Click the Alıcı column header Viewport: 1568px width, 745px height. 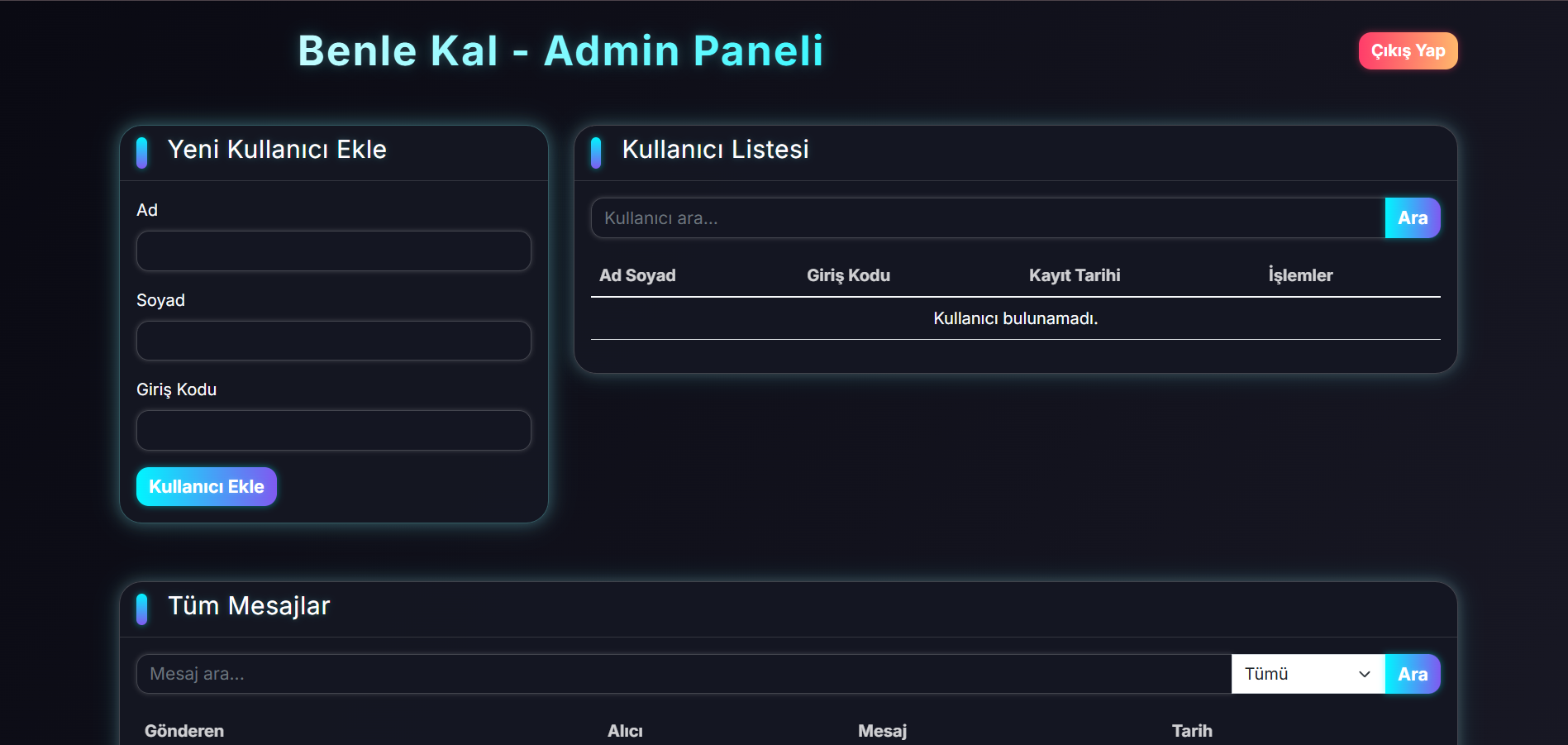click(x=625, y=731)
